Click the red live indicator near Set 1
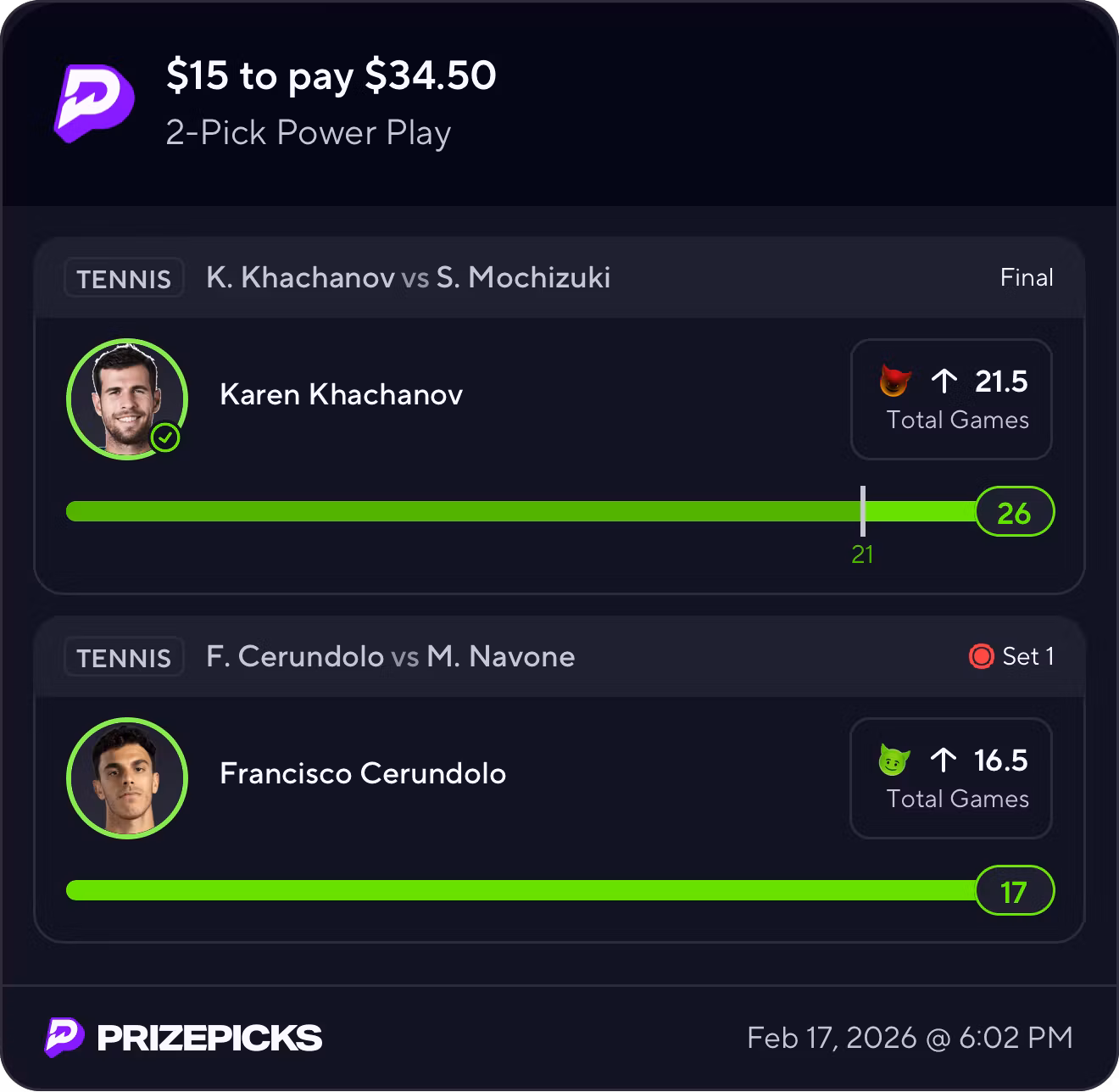 click(981, 655)
